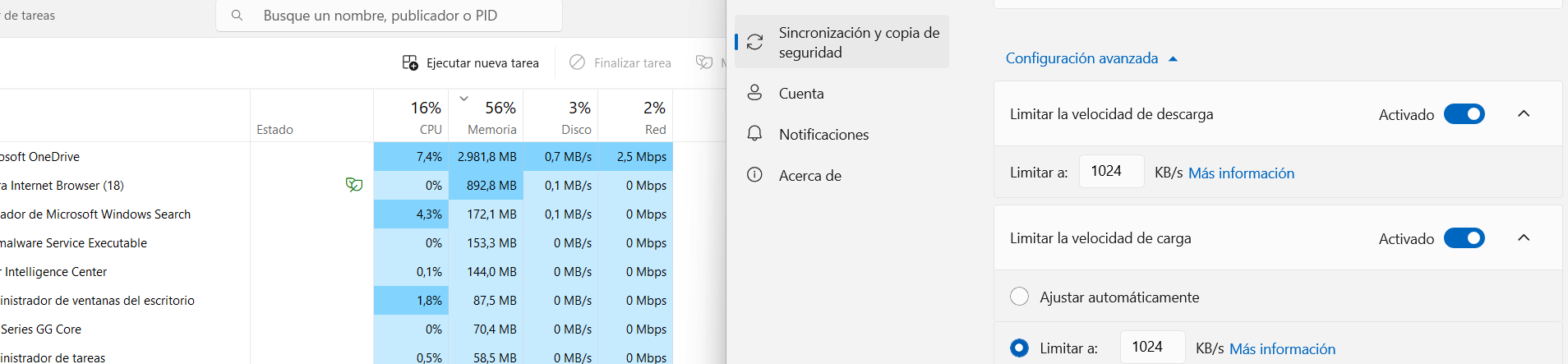Click the 4,3% CPU cell
The width and height of the screenshot is (1568, 364).
(x=411, y=214)
